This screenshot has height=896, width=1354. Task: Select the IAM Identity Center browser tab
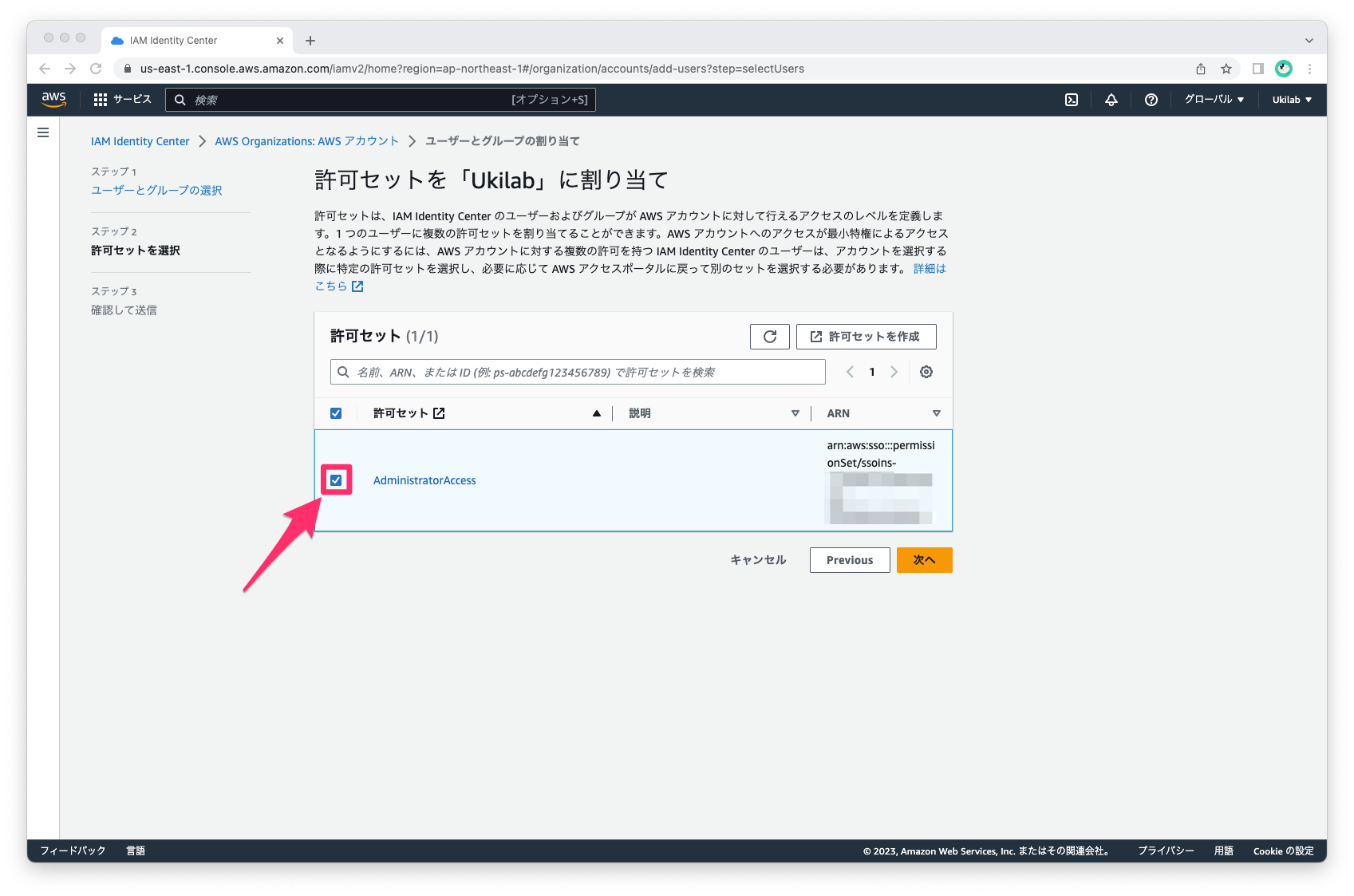click(197, 41)
